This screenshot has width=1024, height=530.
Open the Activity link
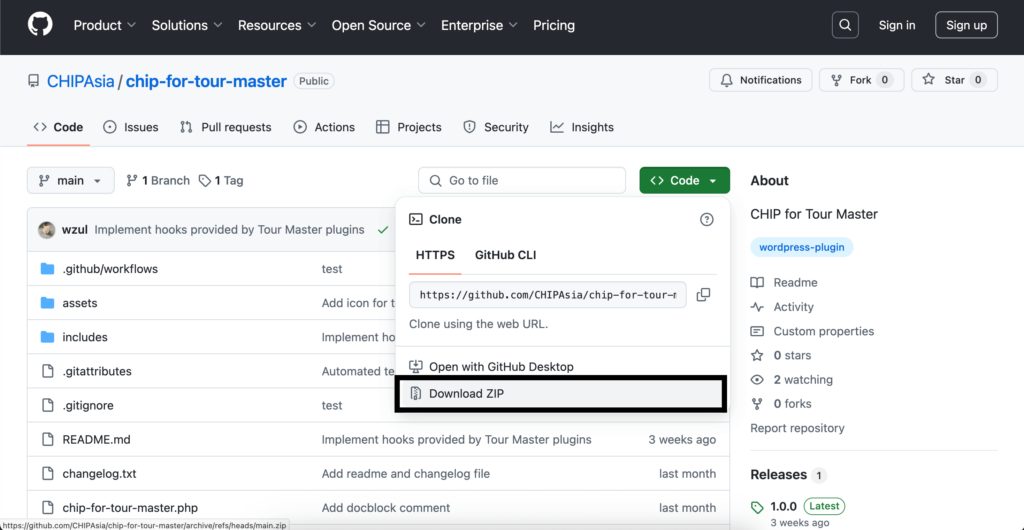pos(782,307)
